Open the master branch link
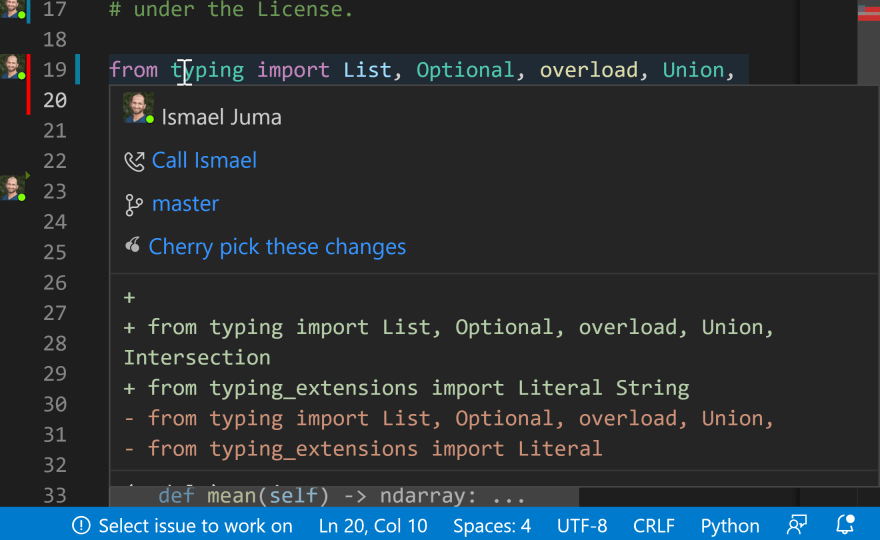880x540 pixels. pos(185,204)
